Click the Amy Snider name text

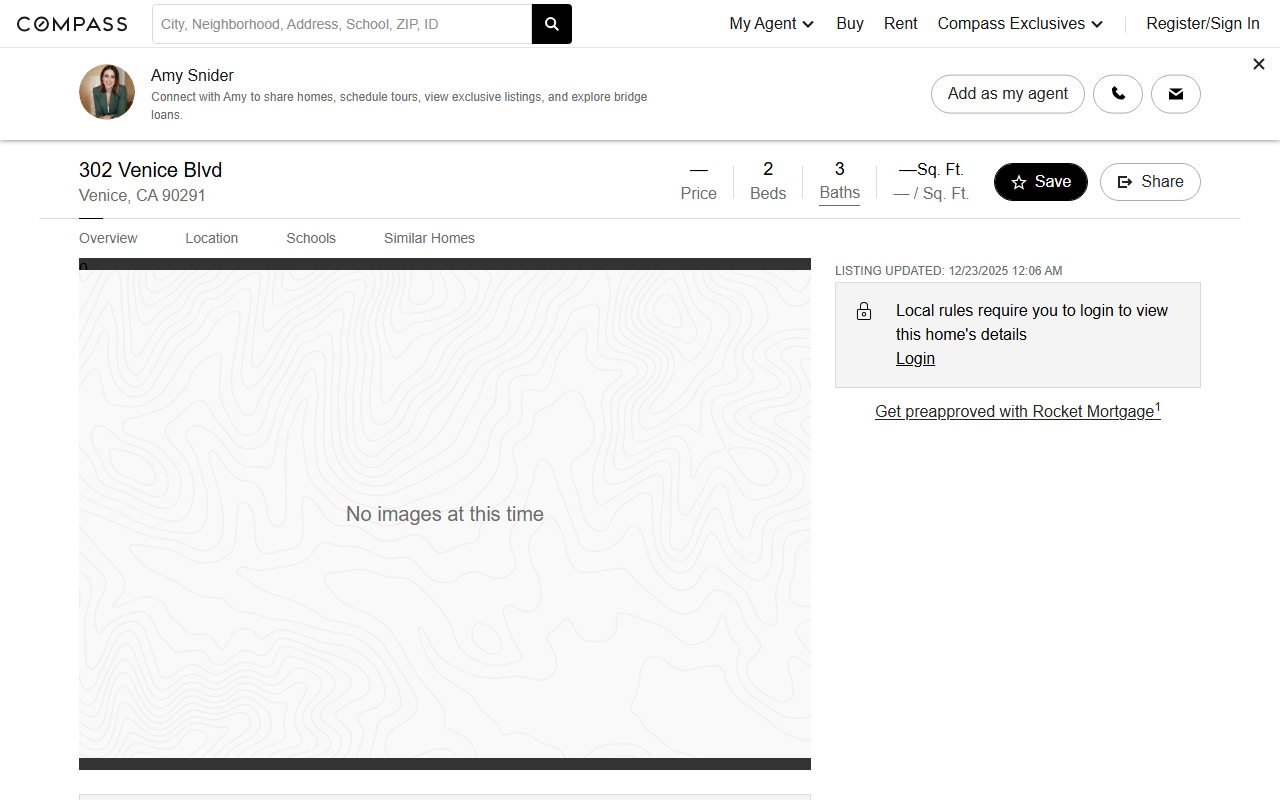[x=192, y=76]
